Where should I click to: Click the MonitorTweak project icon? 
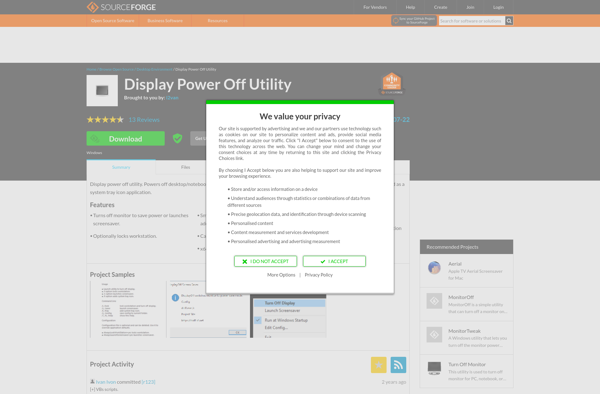[x=434, y=335]
